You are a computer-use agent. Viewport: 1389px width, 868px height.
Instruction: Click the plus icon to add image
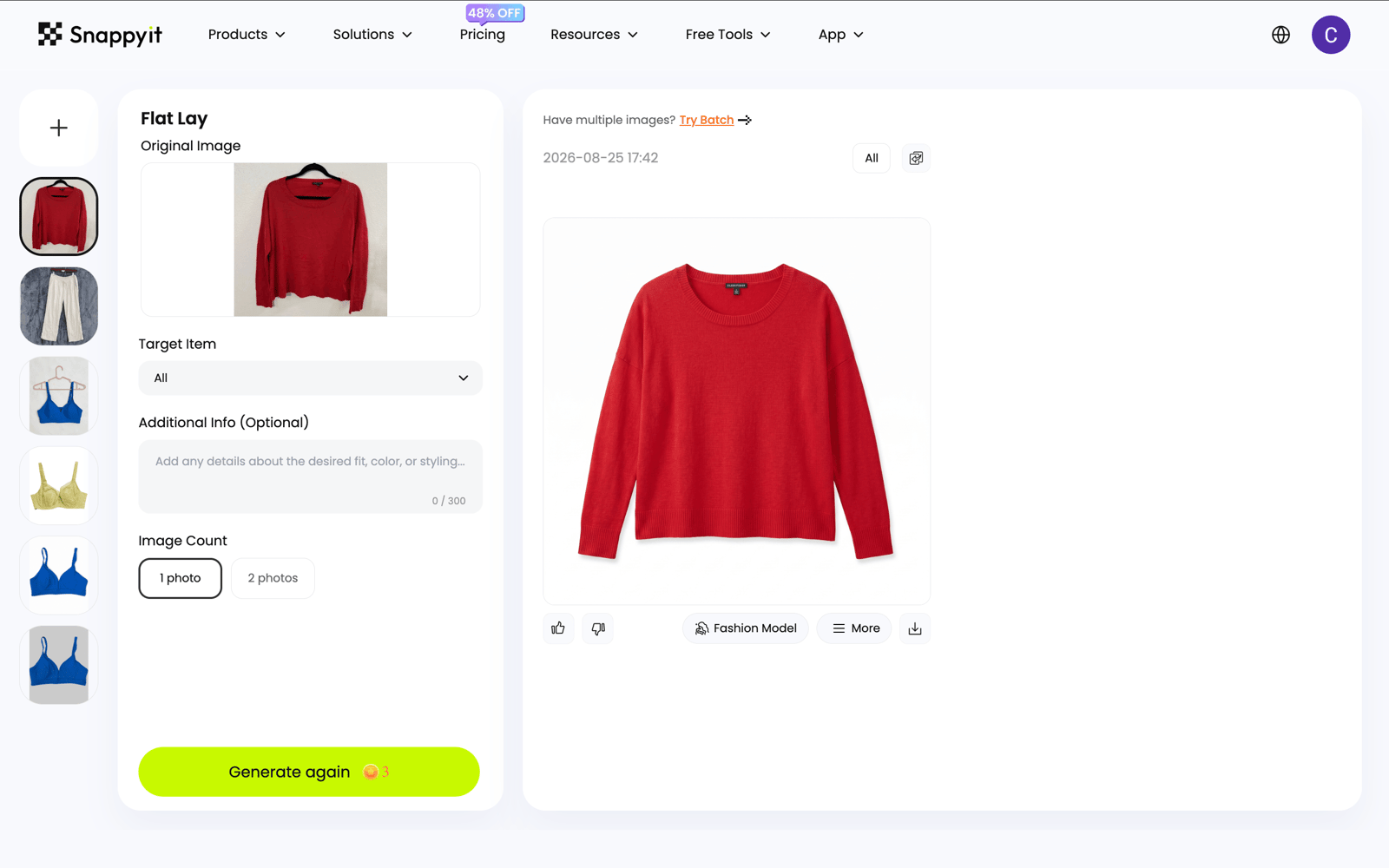point(59,128)
